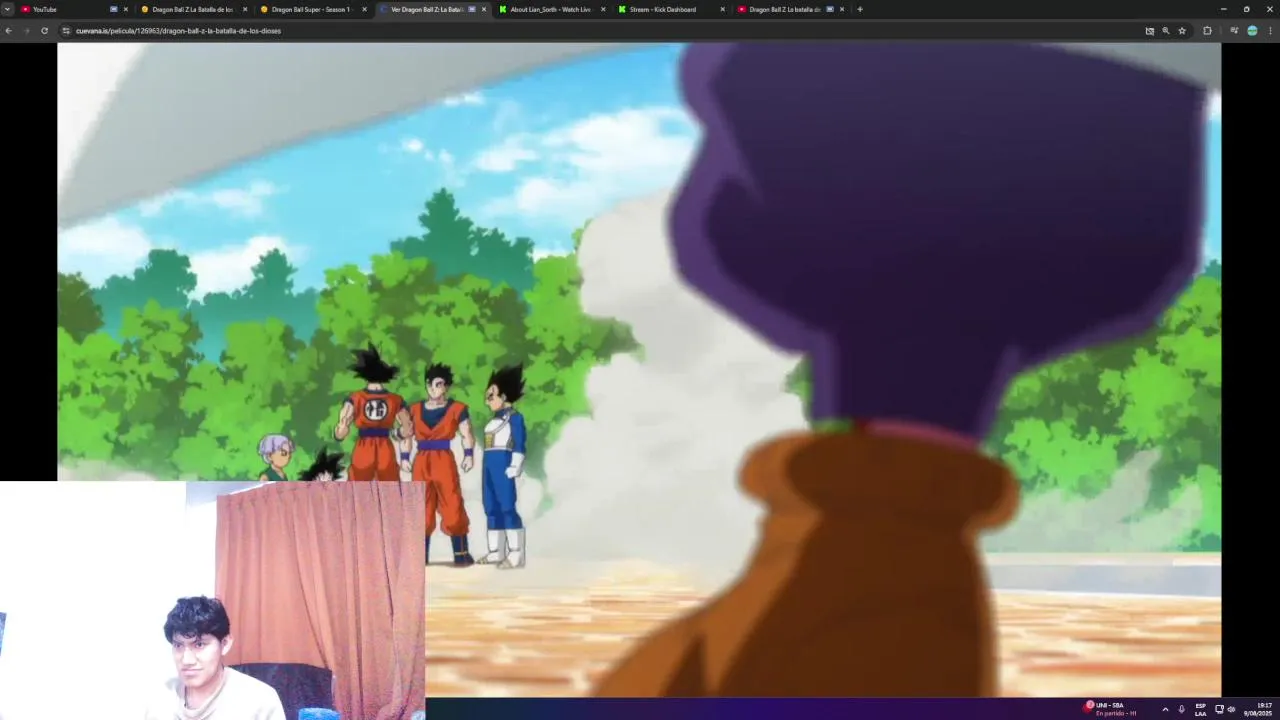Focus the address bar with cuevana.is URL
The width and height of the screenshot is (1280, 720).
[x=600, y=31]
